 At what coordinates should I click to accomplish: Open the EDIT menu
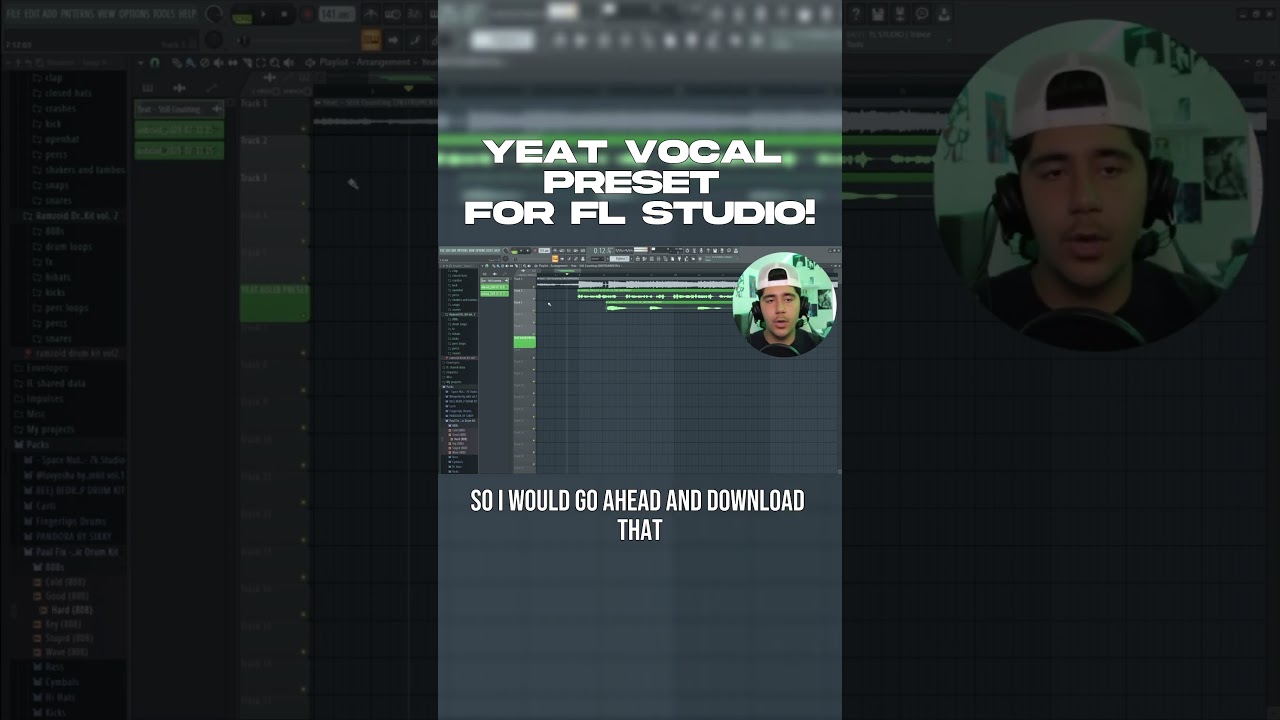[x=32, y=14]
